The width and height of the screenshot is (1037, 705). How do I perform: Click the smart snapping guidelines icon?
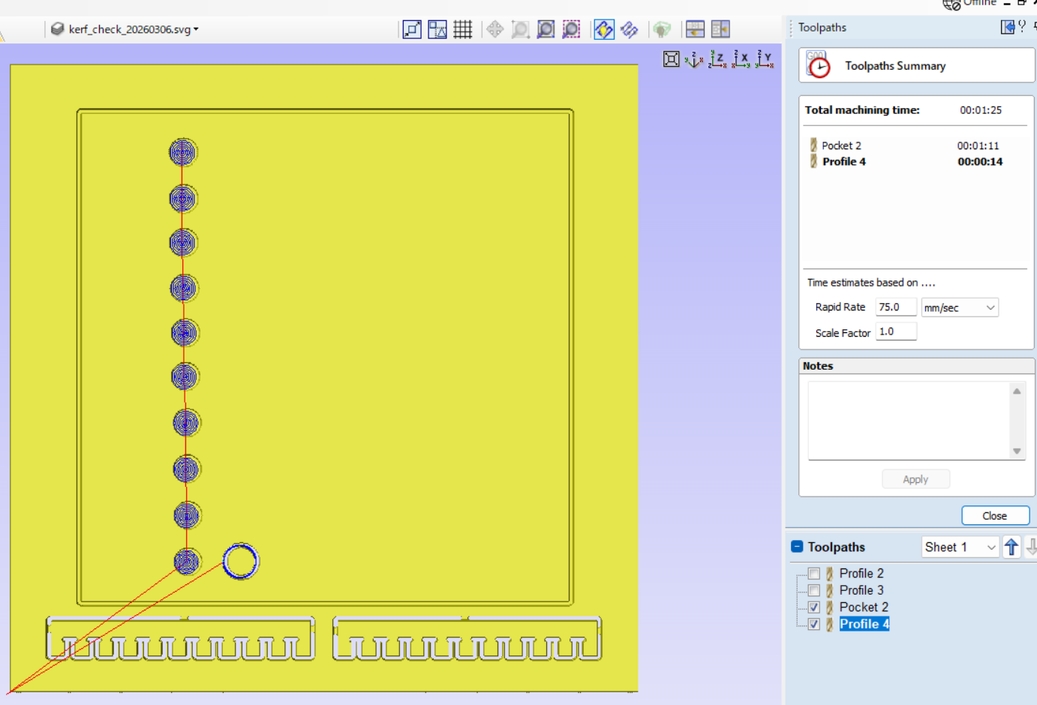pos(437,29)
